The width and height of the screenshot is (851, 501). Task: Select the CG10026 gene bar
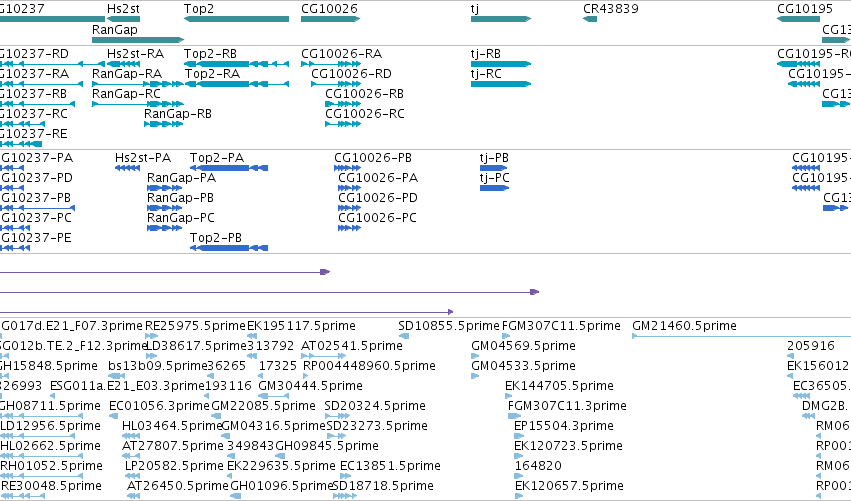tap(331, 19)
